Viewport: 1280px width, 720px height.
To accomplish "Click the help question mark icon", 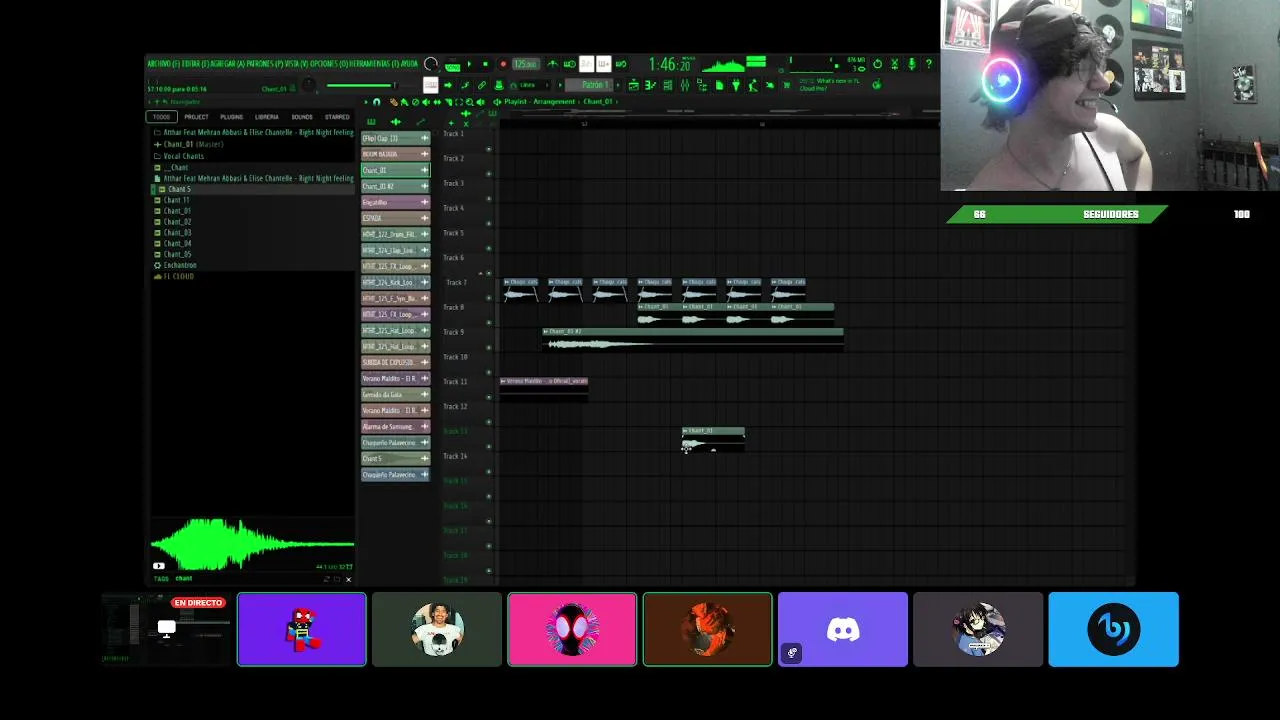I will tap(929, 63).
